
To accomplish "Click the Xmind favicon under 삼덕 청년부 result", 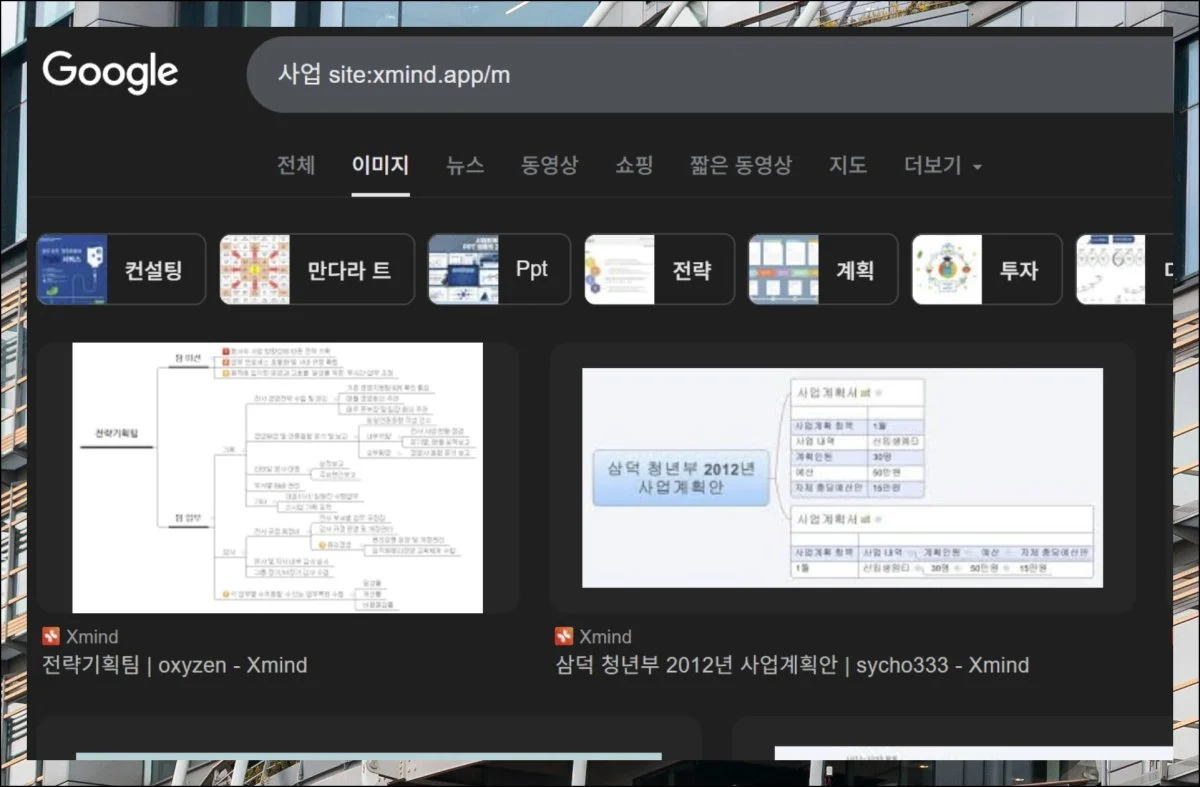I will (564, 636).
